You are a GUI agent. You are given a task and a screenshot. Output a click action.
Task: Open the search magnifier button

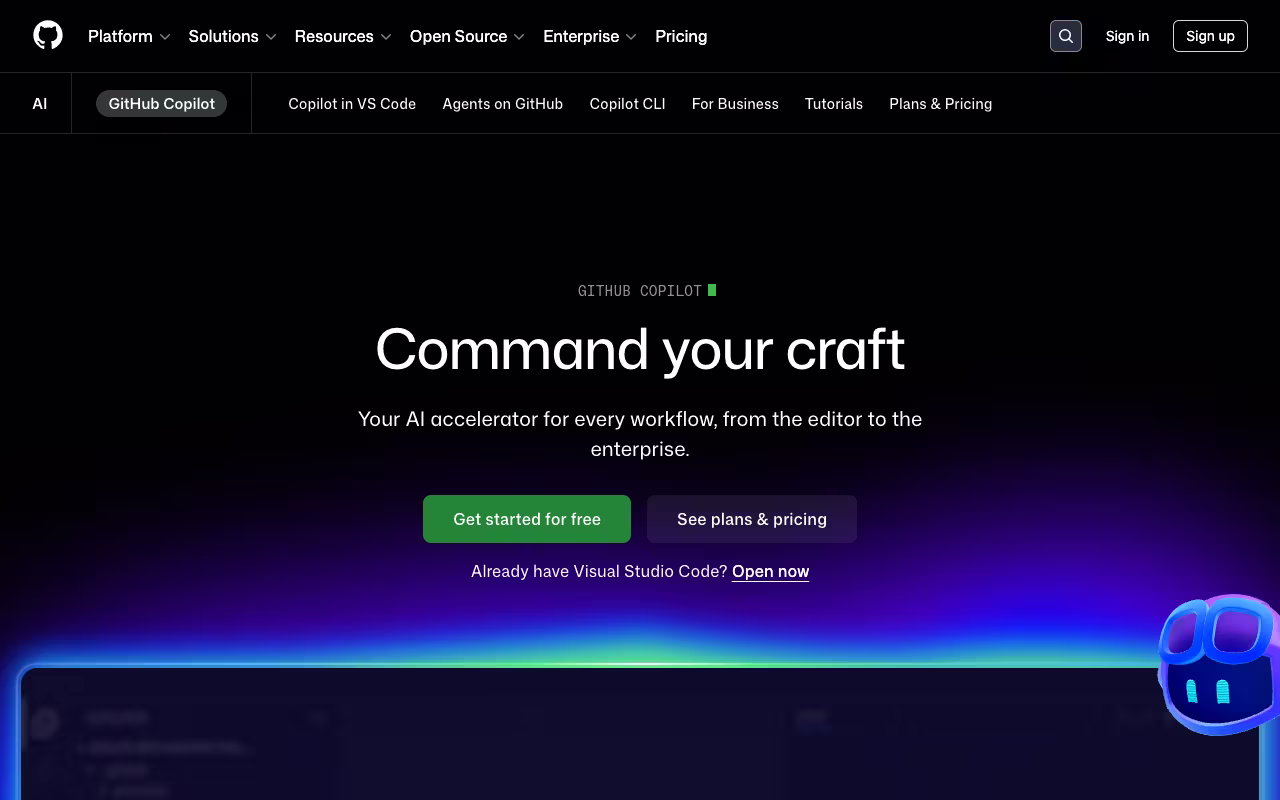tap(1066, 36)
